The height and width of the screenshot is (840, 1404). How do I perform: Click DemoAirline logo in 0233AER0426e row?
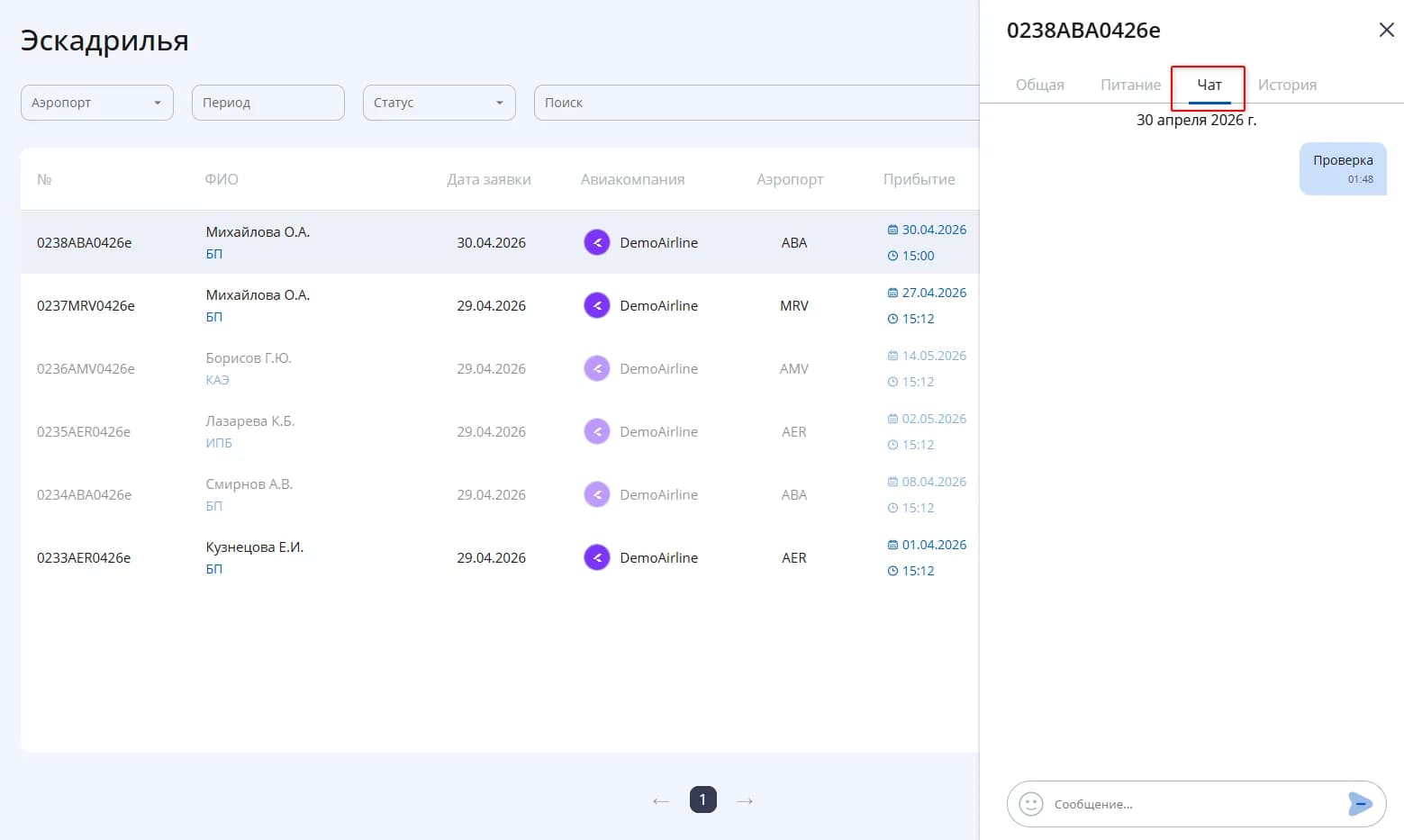coord(597,557)
